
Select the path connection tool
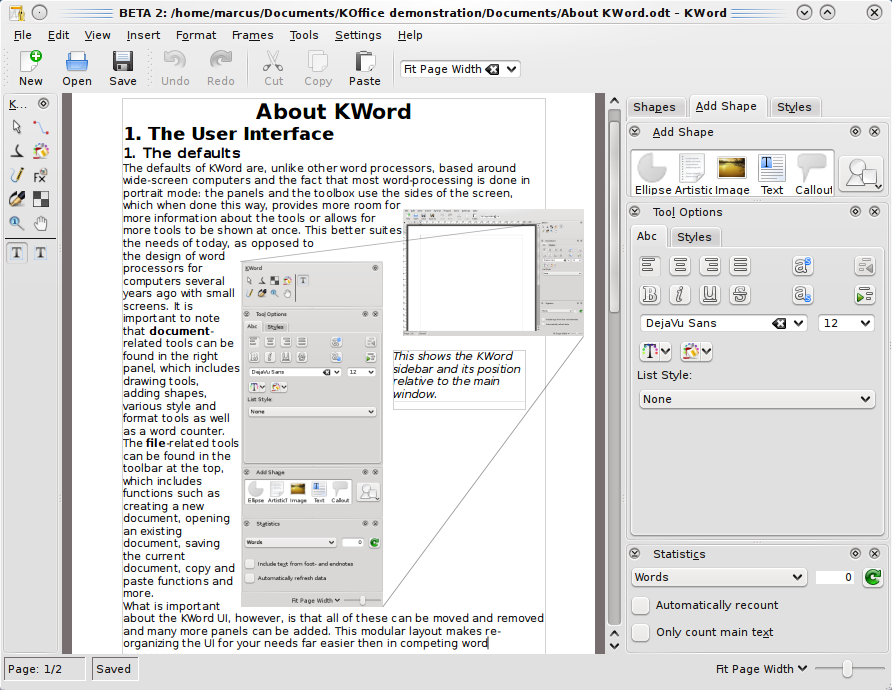[x=40, y=127]
